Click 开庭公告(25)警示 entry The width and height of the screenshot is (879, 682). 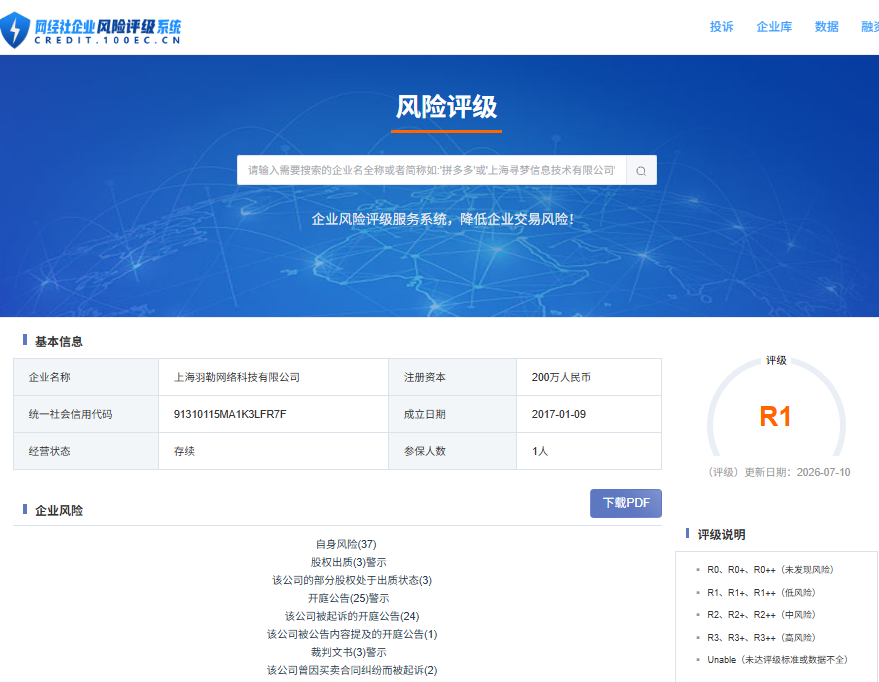point(349,599)
